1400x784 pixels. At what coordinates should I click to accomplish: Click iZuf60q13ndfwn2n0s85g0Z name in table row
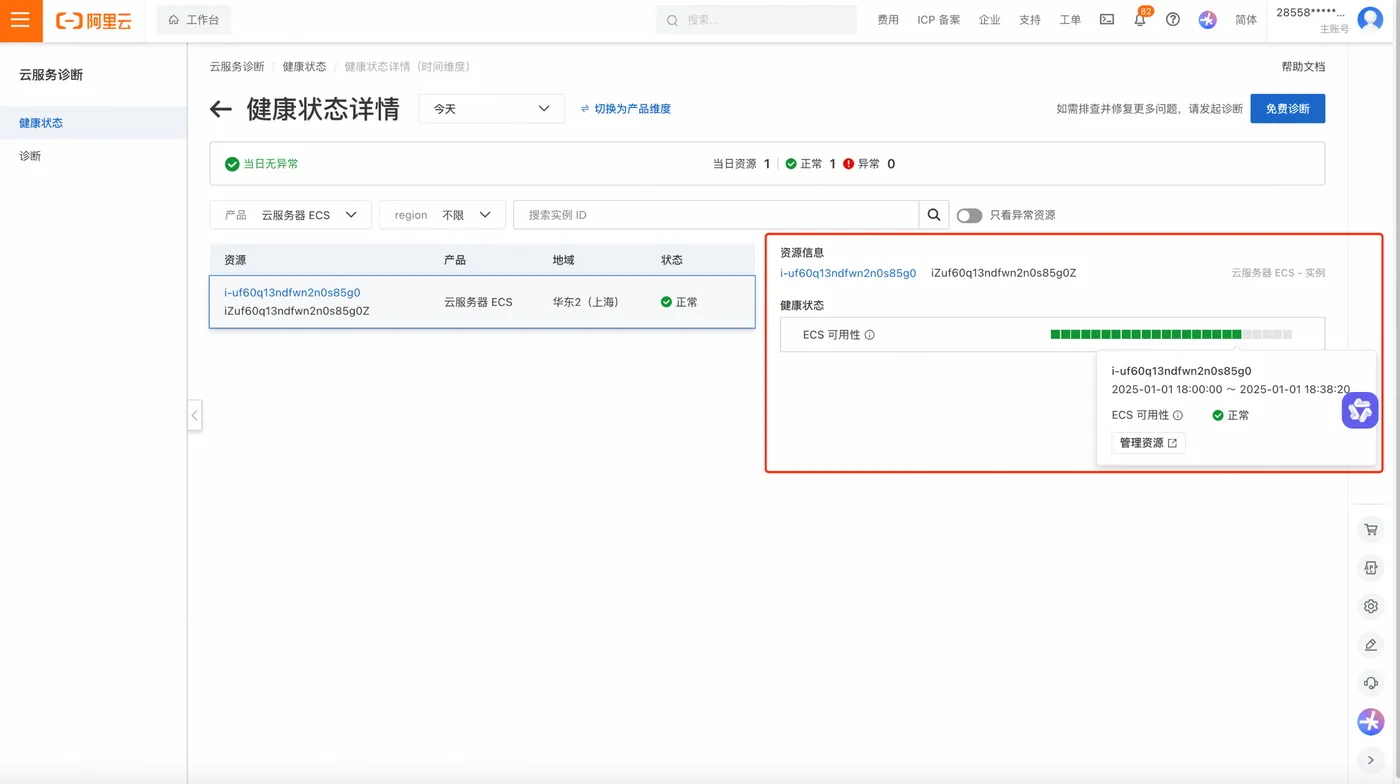click(x=297, y=311)
